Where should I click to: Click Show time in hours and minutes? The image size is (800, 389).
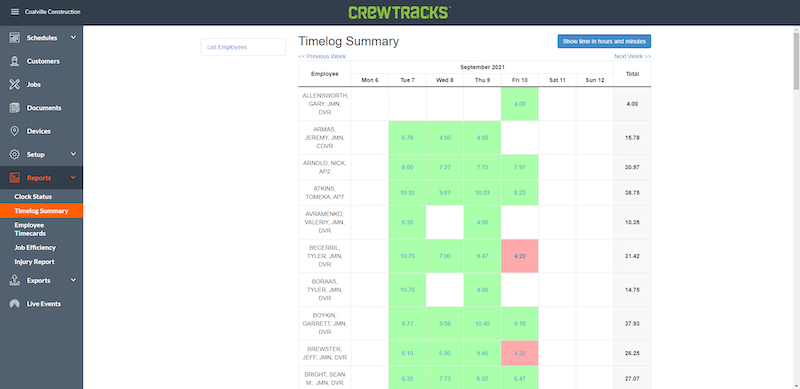(x=604, y=41)
